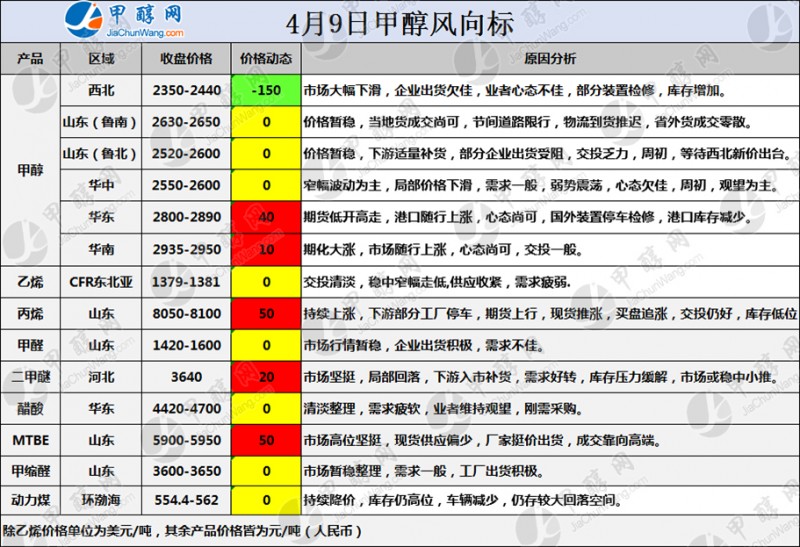Select the 动力煤 product cell
The image size is (800, 547).
31,500
